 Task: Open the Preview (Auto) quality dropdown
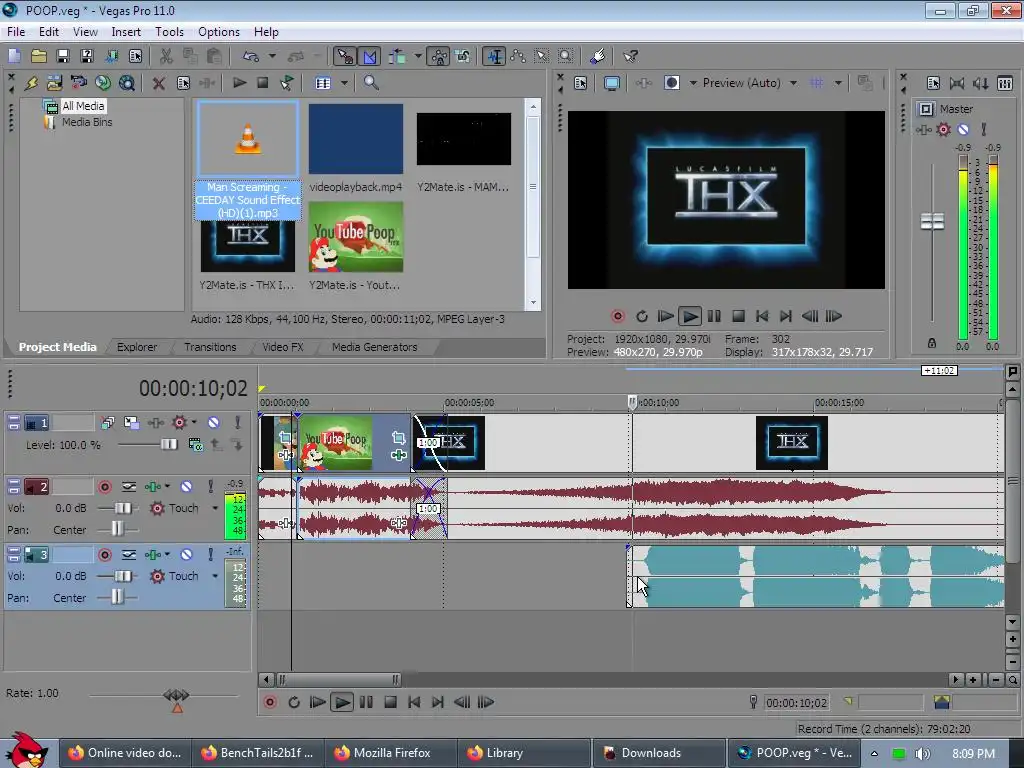pyautogui.click(x=793, y=83)
